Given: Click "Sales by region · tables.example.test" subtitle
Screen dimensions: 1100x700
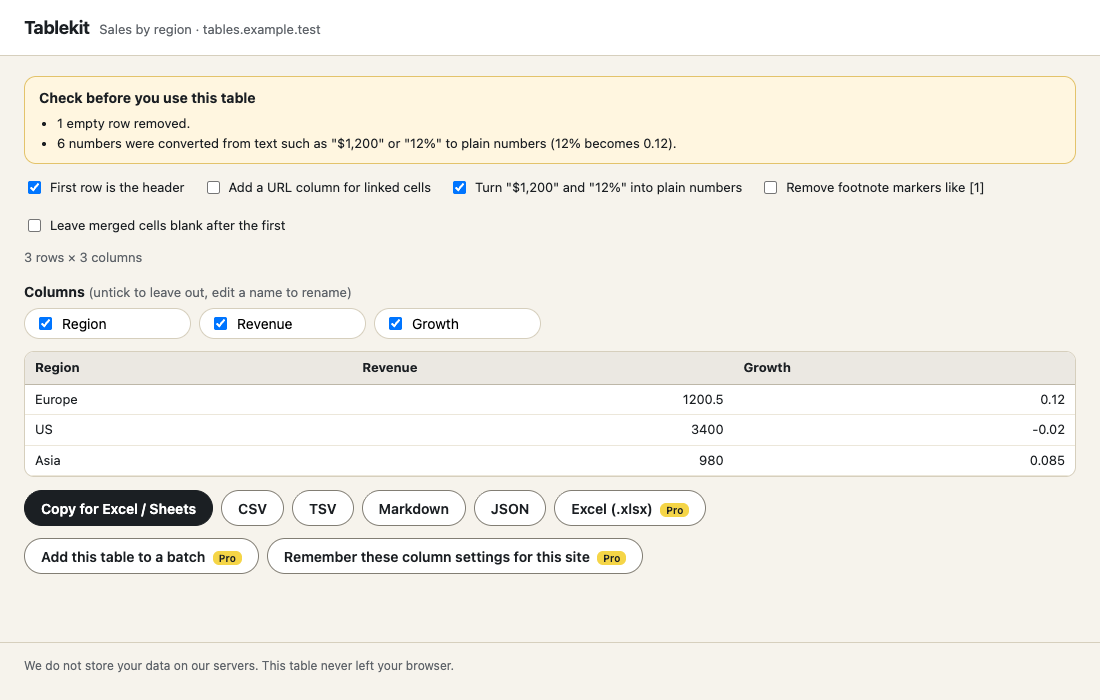Looking at the screenshot, I should 210,29.
